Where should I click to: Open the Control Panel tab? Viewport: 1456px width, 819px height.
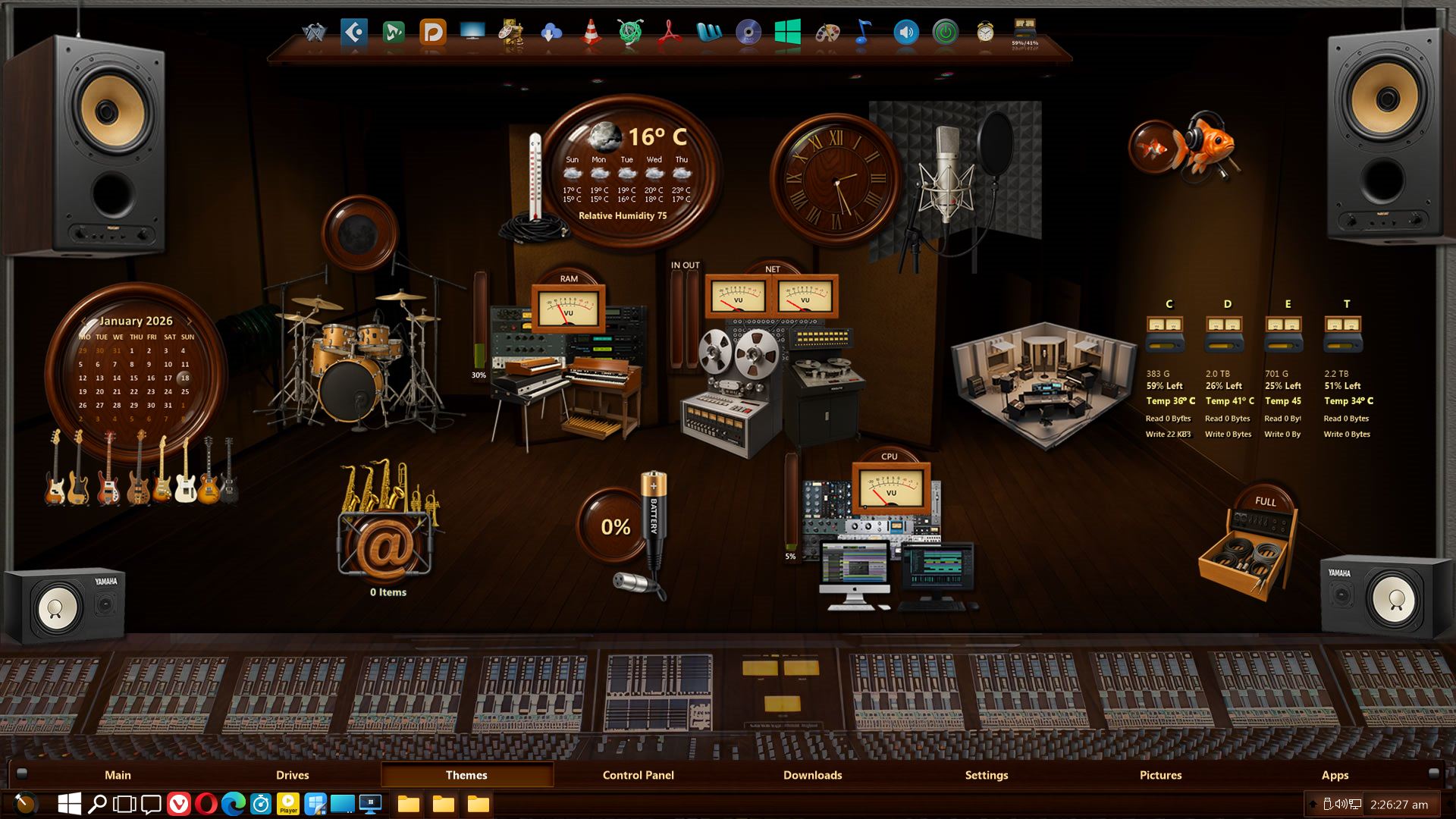point(638,775)
